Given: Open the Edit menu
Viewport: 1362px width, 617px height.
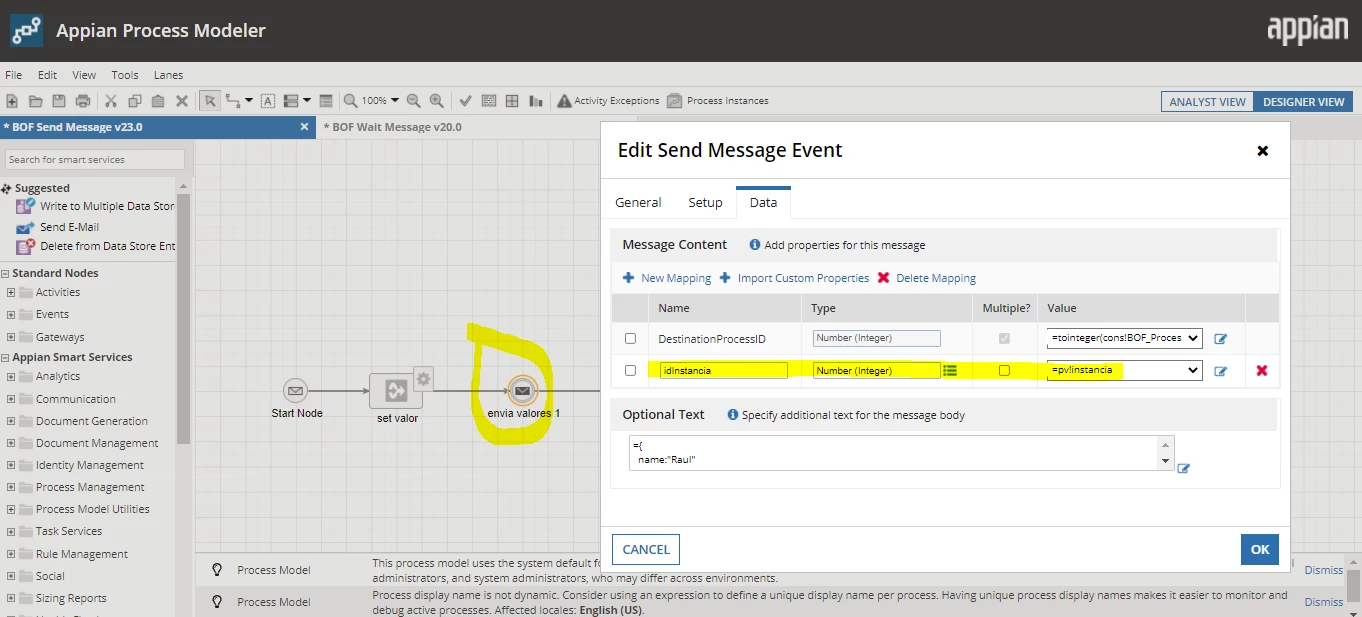Looking at the screenshot, I should [x=47, y=75].
